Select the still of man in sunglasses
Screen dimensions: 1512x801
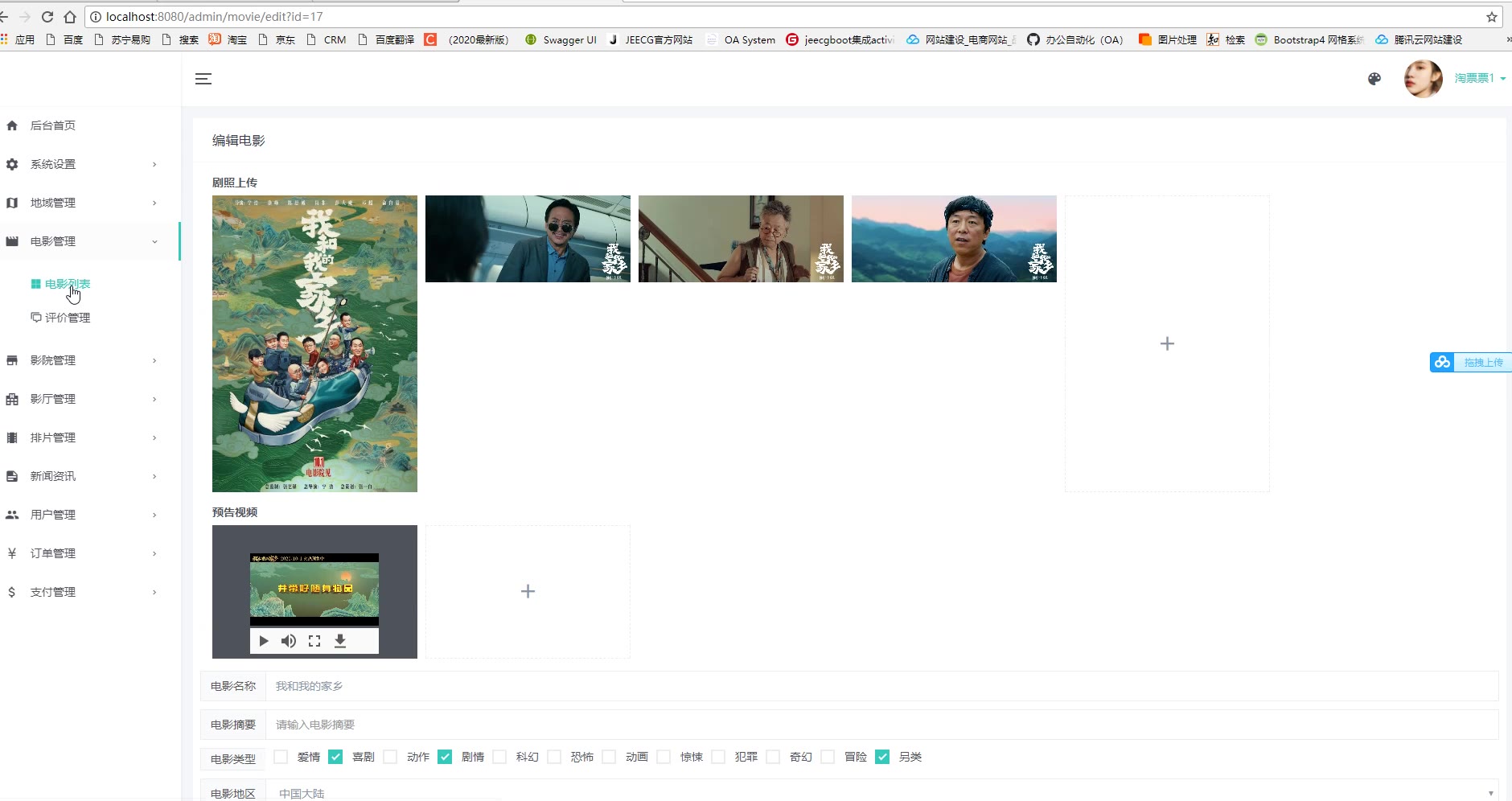pos(528,239)
